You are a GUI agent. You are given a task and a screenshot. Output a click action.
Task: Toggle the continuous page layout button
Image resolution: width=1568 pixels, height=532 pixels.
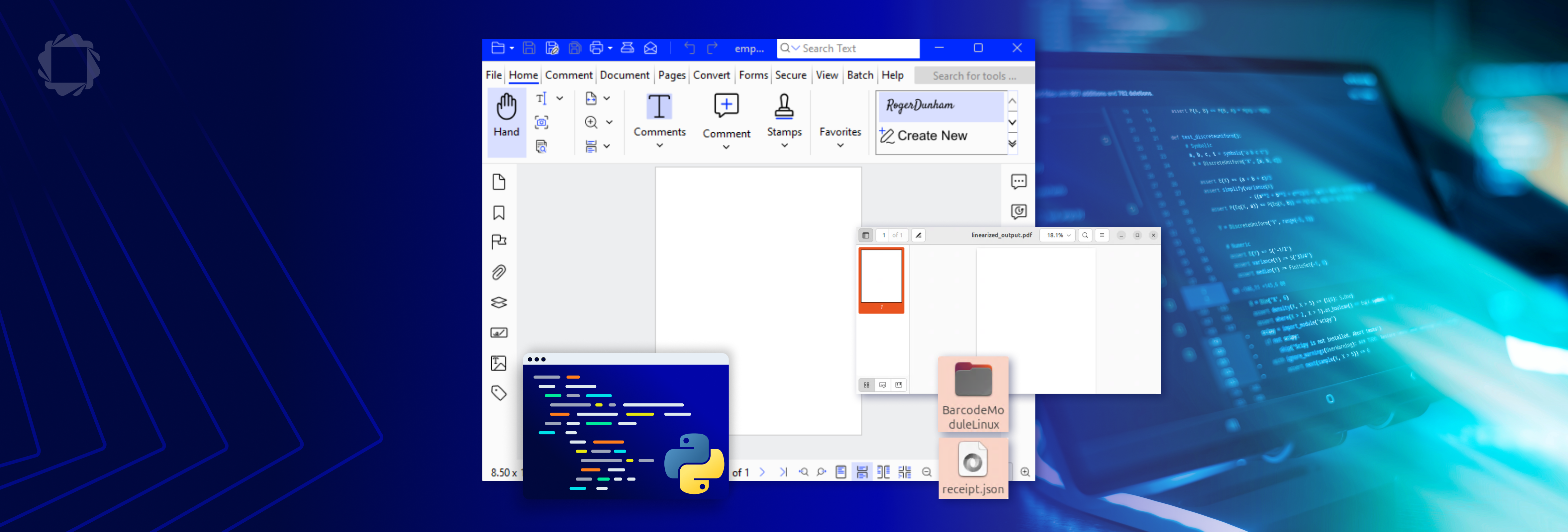(x=861, y=472)
